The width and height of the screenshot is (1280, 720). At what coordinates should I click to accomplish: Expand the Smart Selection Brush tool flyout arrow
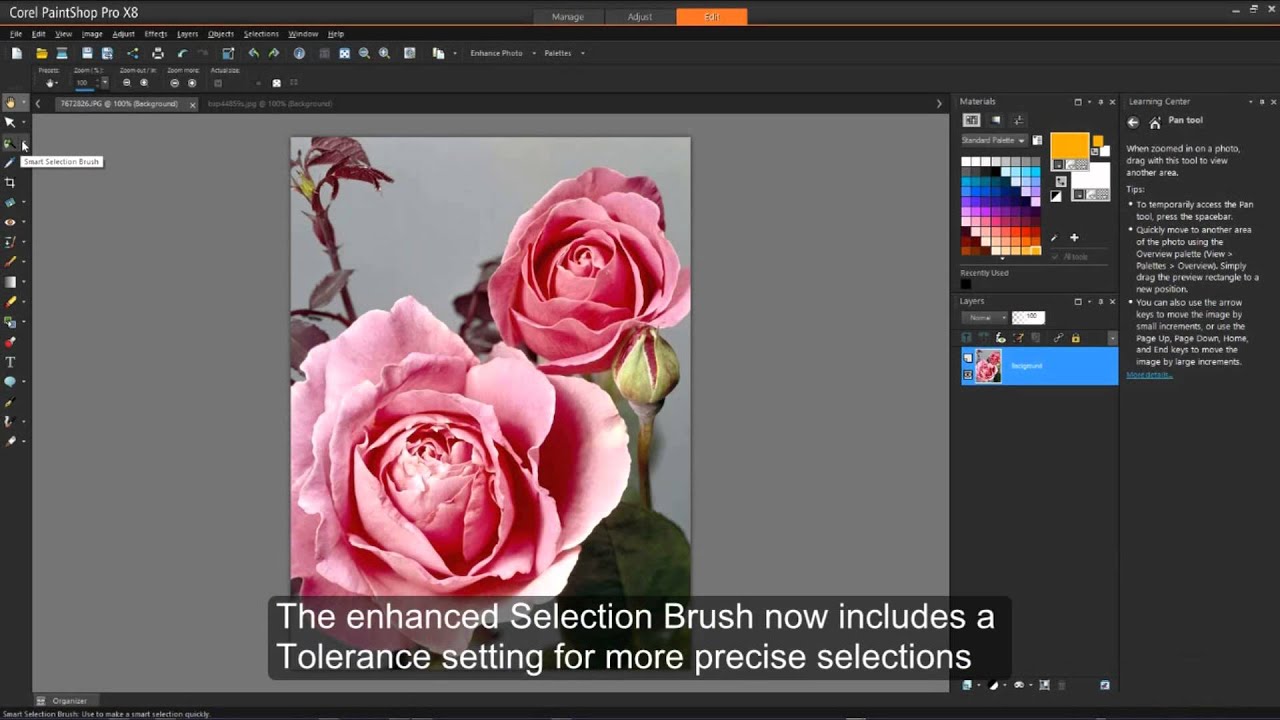pyautogui.click(x=24, y=144)
